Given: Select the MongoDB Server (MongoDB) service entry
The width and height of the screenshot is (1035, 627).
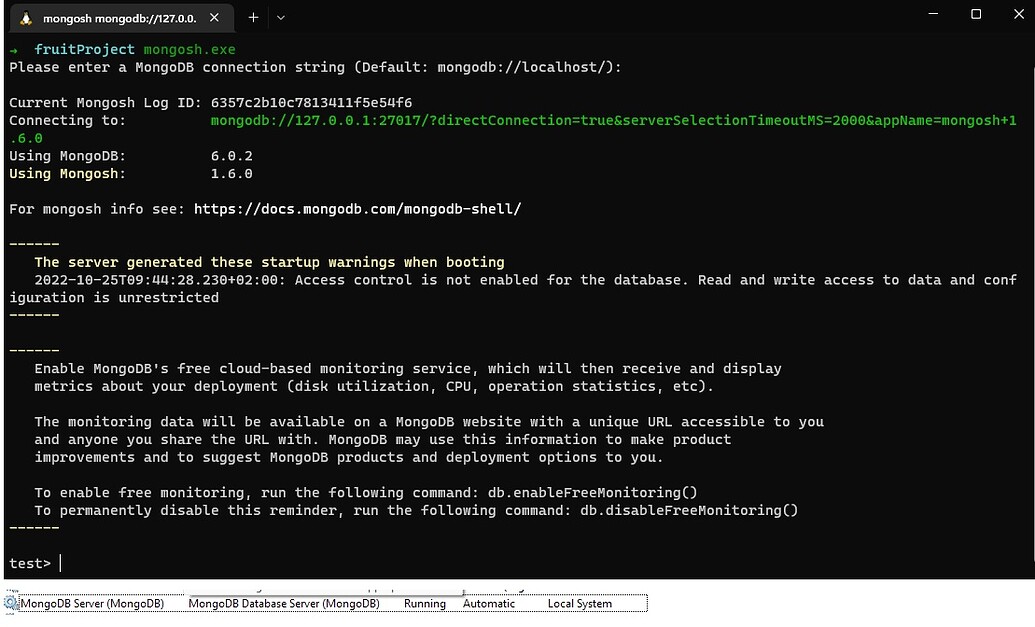Looking at the screenshot, I should point(95,604).
